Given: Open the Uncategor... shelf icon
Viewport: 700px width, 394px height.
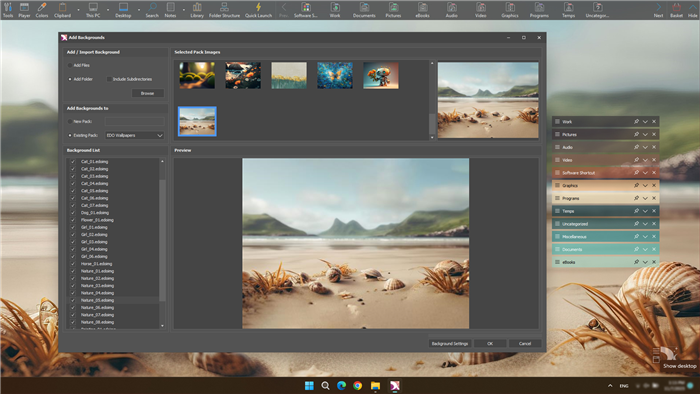Looking at the screenshot, I should click(x=597, y=9).
